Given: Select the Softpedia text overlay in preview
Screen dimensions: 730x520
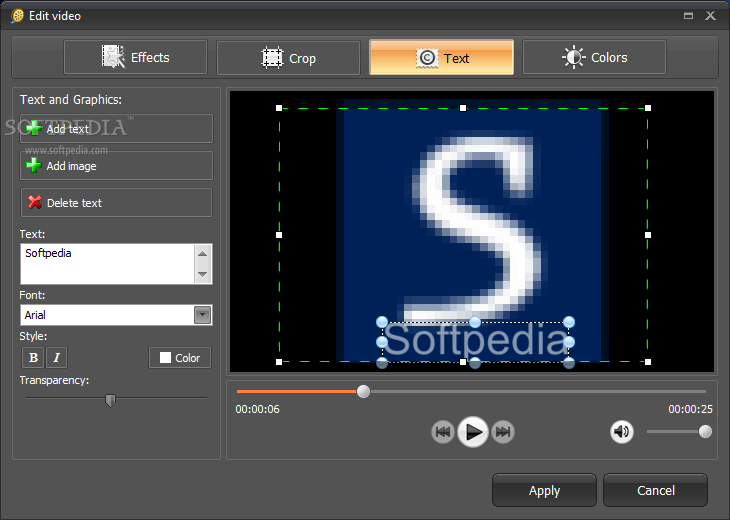Looking at the screenshot, I should (475, 341).
